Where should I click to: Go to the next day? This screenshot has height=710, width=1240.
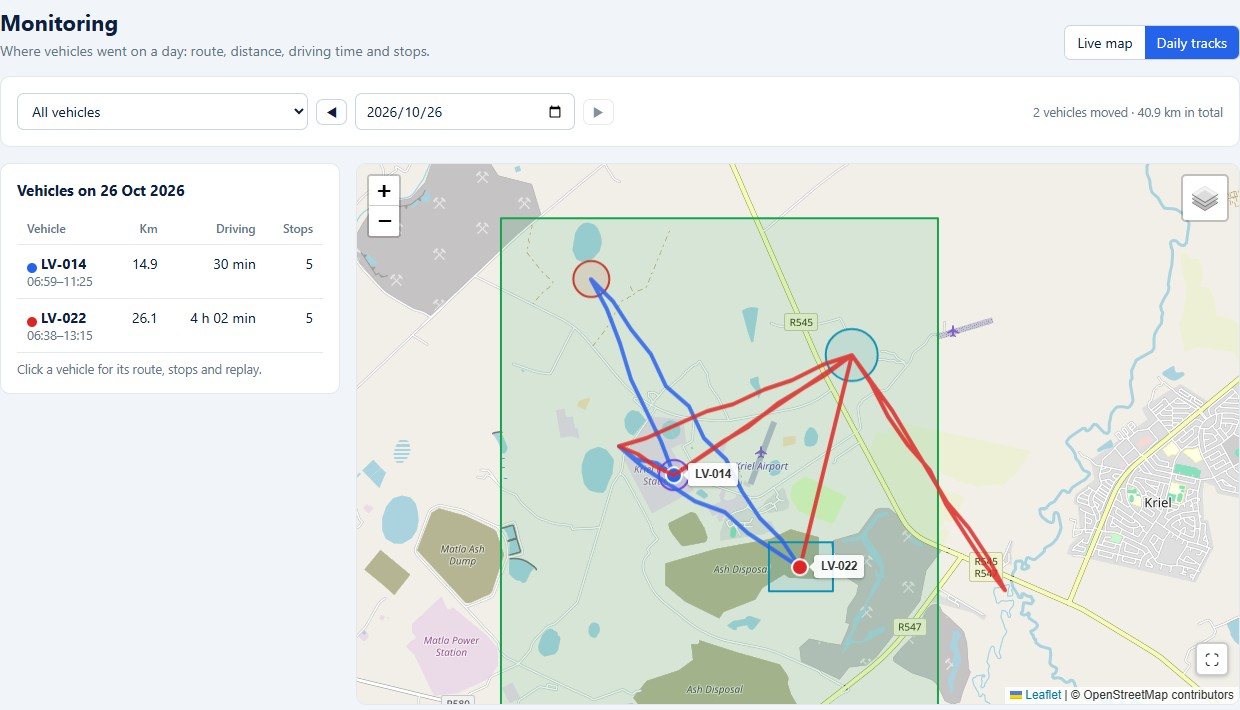pyautogui.click(x=598, y=112)
